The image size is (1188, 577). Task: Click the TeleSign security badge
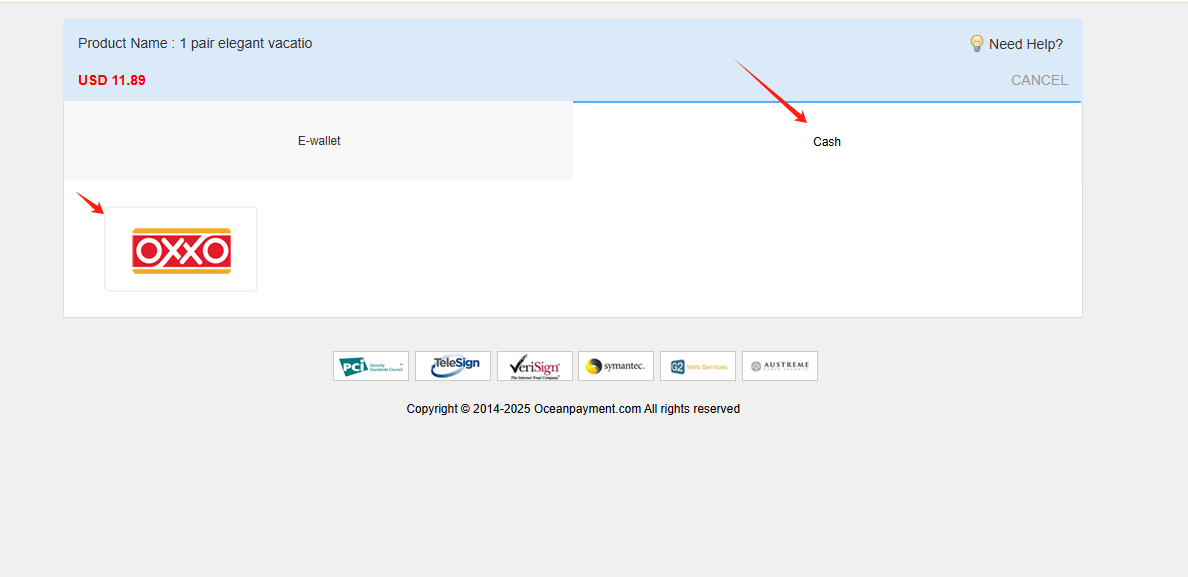[453, 366]
